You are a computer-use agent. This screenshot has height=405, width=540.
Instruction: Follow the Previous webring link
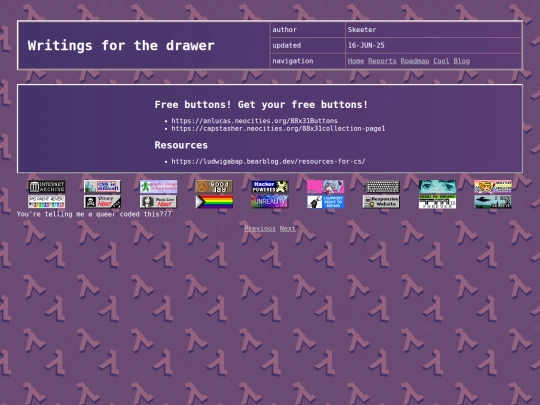[x=260, y=228]
